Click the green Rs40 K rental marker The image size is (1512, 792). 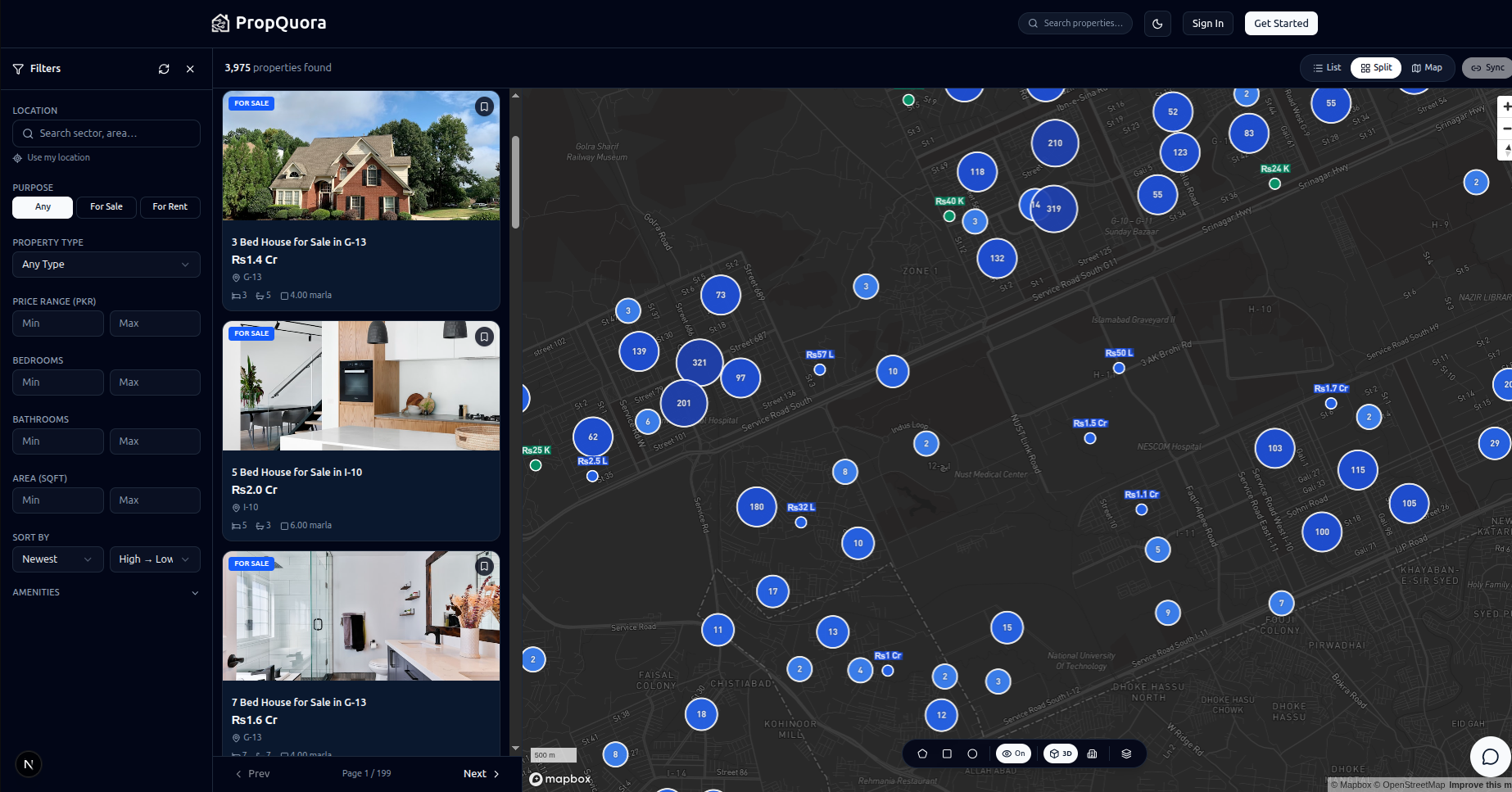tap(949, 216)
